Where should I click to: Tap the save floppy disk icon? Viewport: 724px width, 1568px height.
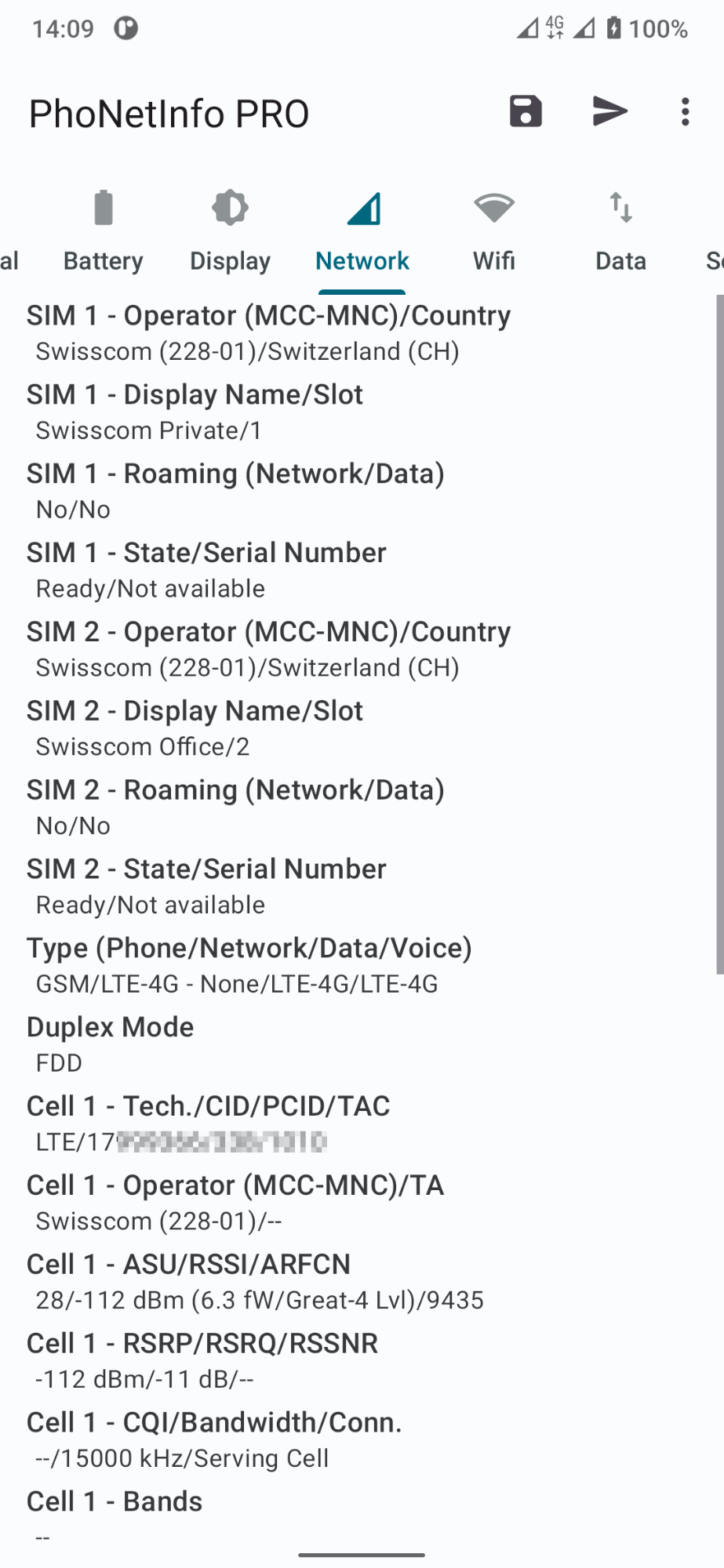(x=526, y=111)
